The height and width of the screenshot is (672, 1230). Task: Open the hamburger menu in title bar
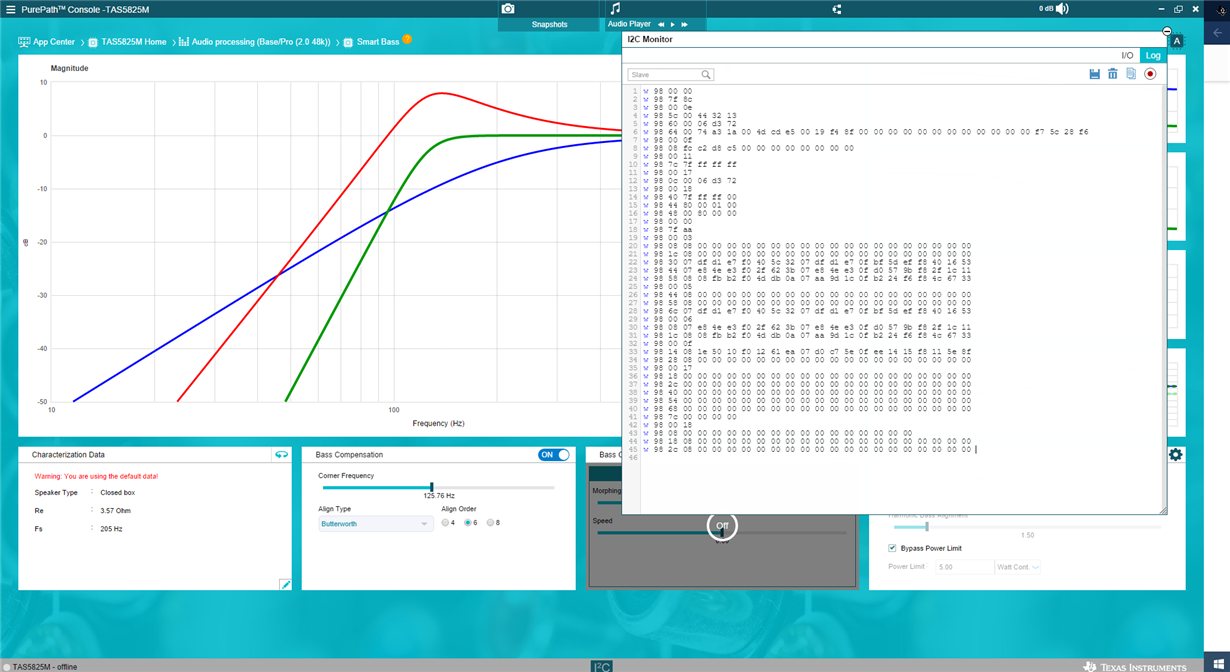point(10,9)
